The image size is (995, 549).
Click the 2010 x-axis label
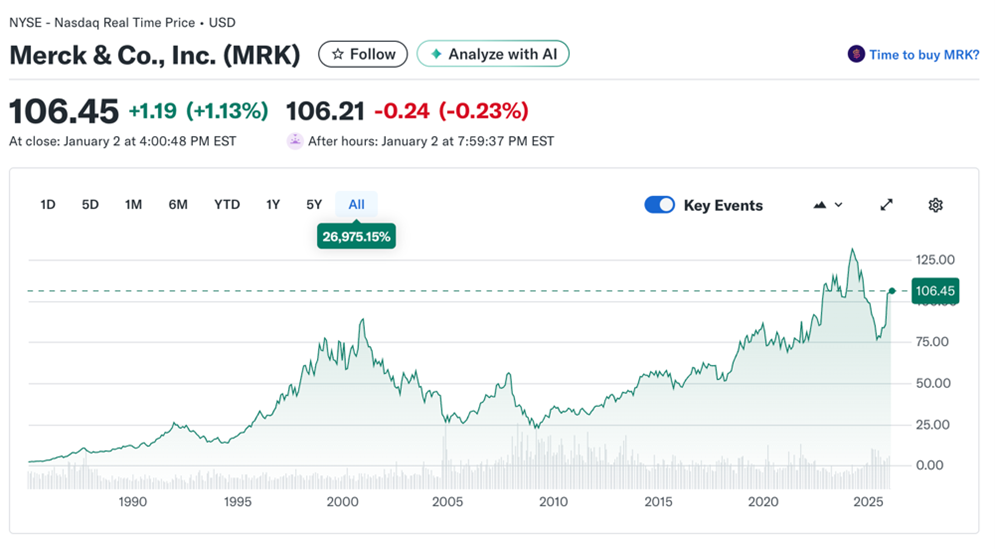tap(553, 502)
